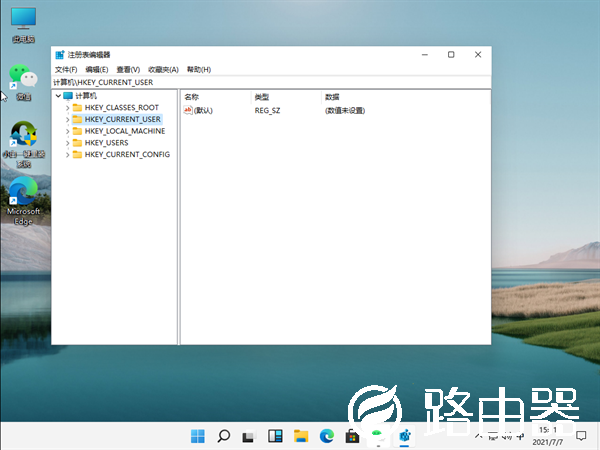Open the 此电脑 desktop icon
This screenshot has width=600, height=450.
point(23,25)
